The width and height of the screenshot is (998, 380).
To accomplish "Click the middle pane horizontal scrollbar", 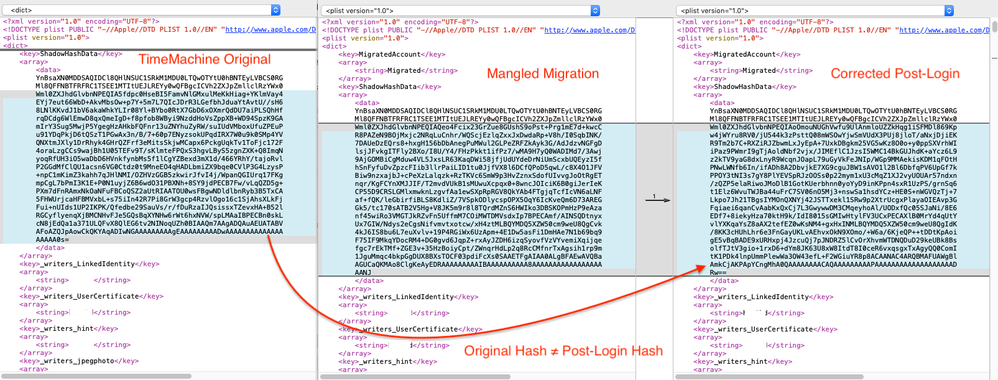I will (x=414, y=376).
